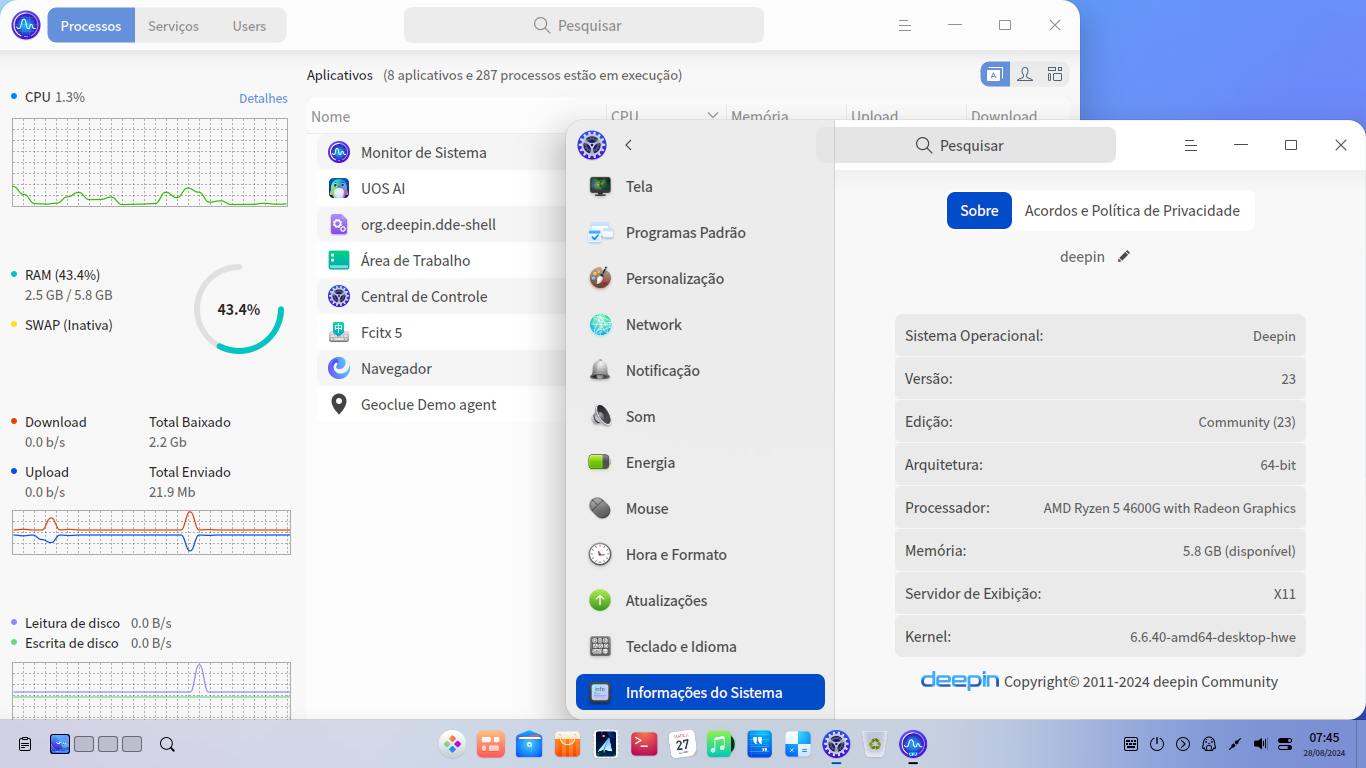Viewport: 1366px width, 768px height.
Task: Open the Control Center hamburger menu
Action: [1191, 145]
